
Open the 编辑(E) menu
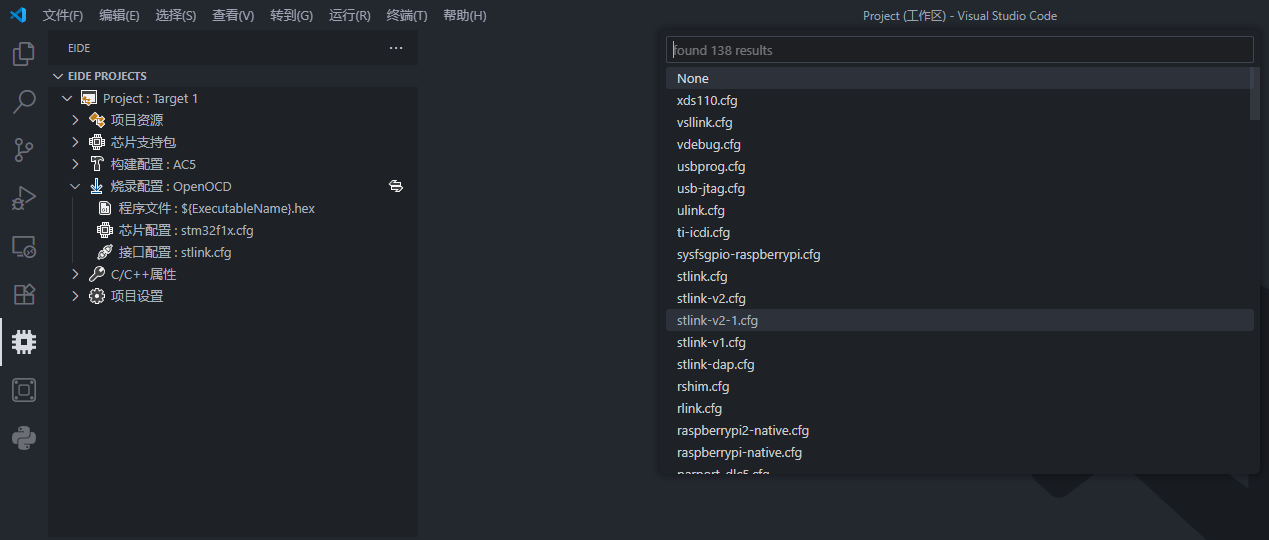click(120, 16)
